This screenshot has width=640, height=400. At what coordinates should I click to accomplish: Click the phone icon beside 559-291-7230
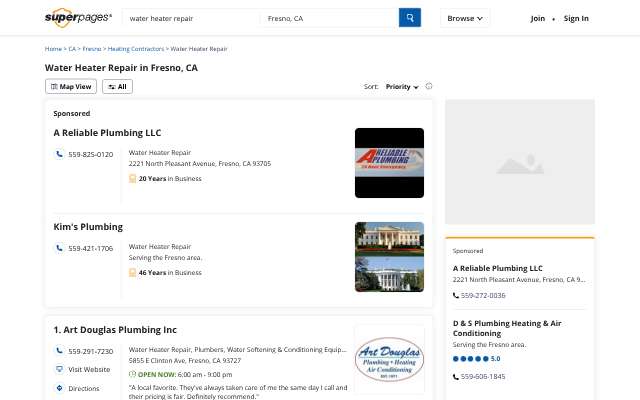[x=60, y=351]
